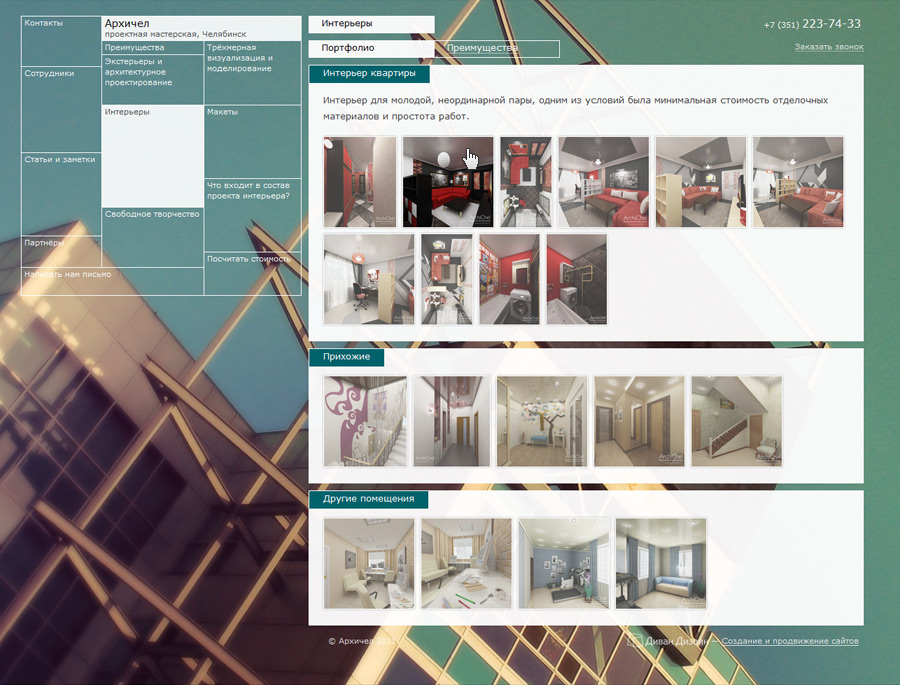
Task: Open sixth apartment thumbnail with geometric wall
Action: [798, 181]
